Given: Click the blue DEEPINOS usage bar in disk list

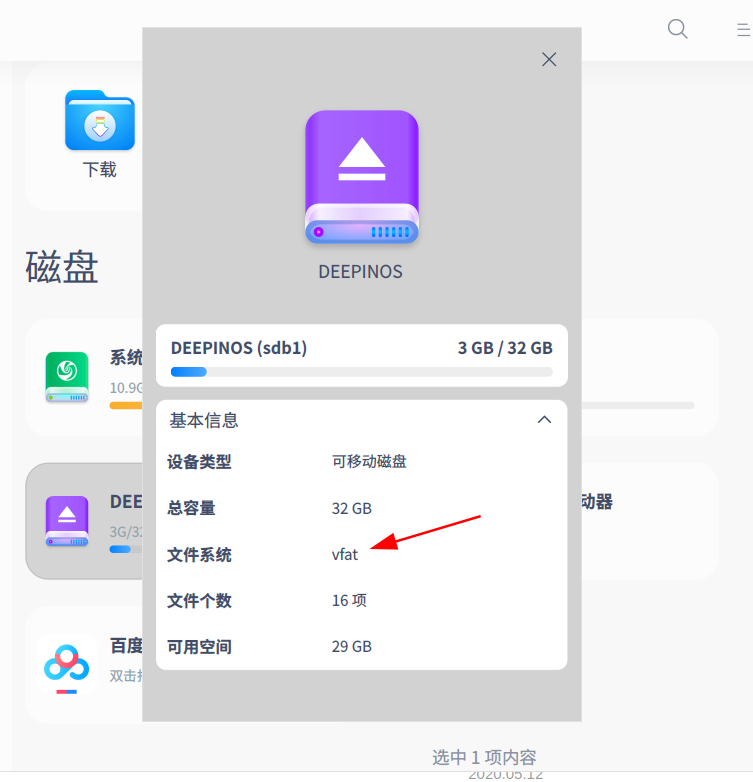Looking at the screenshot, I should click(120, 549).
